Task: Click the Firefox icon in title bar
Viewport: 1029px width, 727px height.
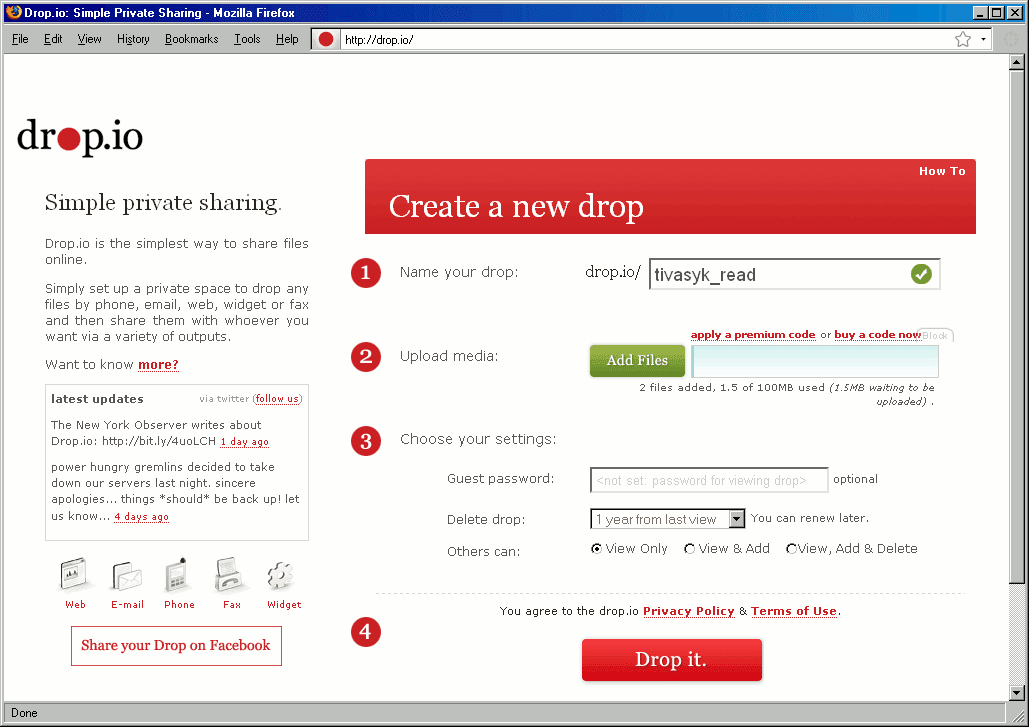Action: click(13, 12)
